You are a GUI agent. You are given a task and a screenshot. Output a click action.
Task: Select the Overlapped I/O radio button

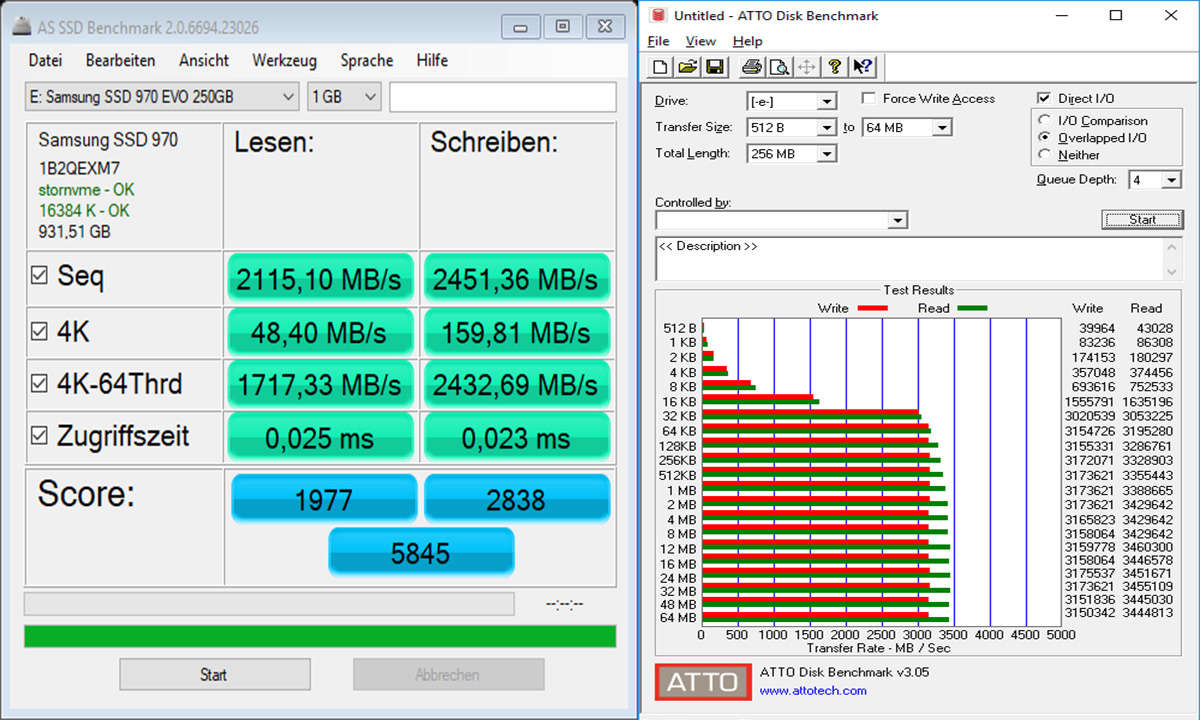[x=1046, y=137]
